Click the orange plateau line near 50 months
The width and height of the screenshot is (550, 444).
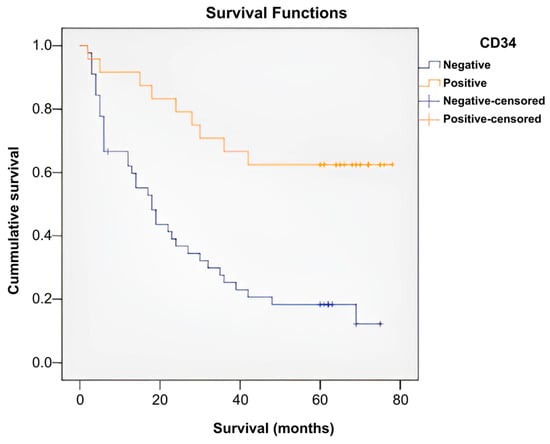tap(280, 164)
